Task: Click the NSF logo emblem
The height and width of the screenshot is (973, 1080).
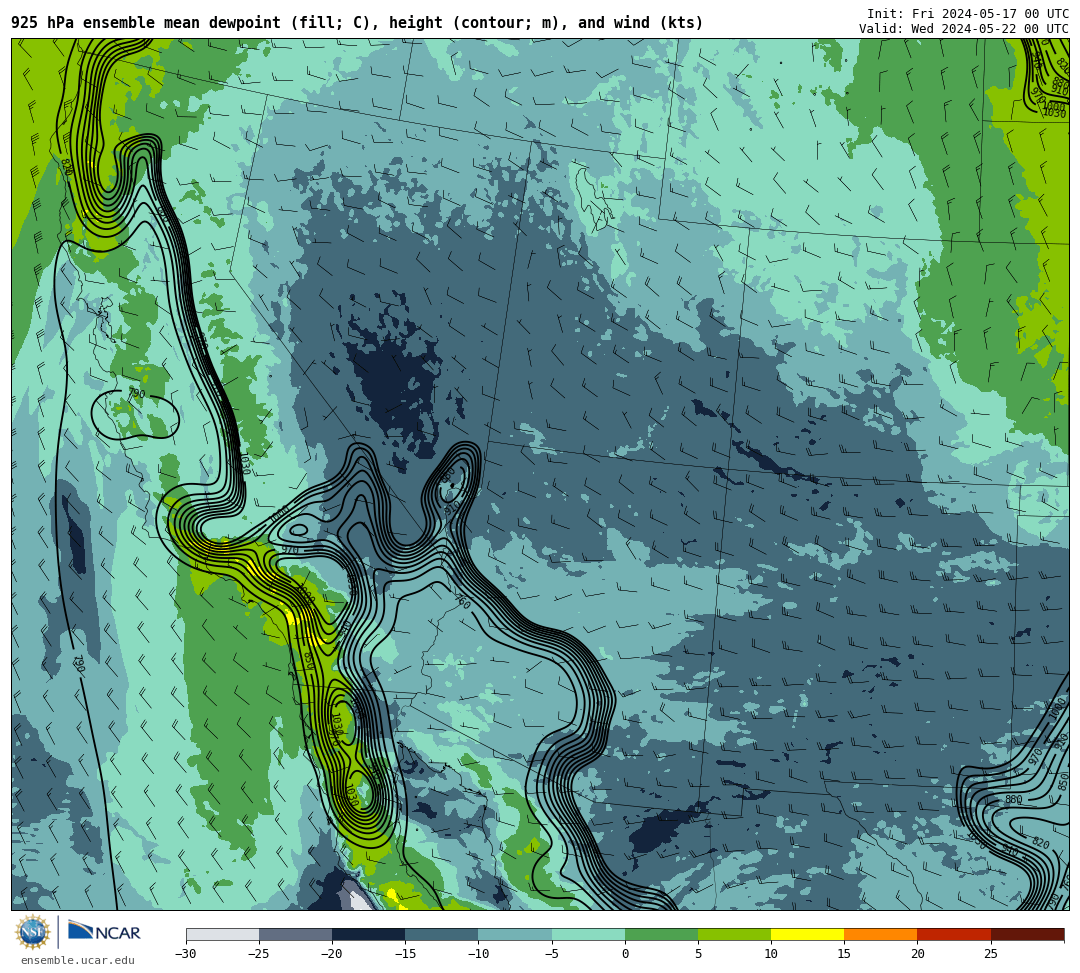Action: tap(32, 932)
